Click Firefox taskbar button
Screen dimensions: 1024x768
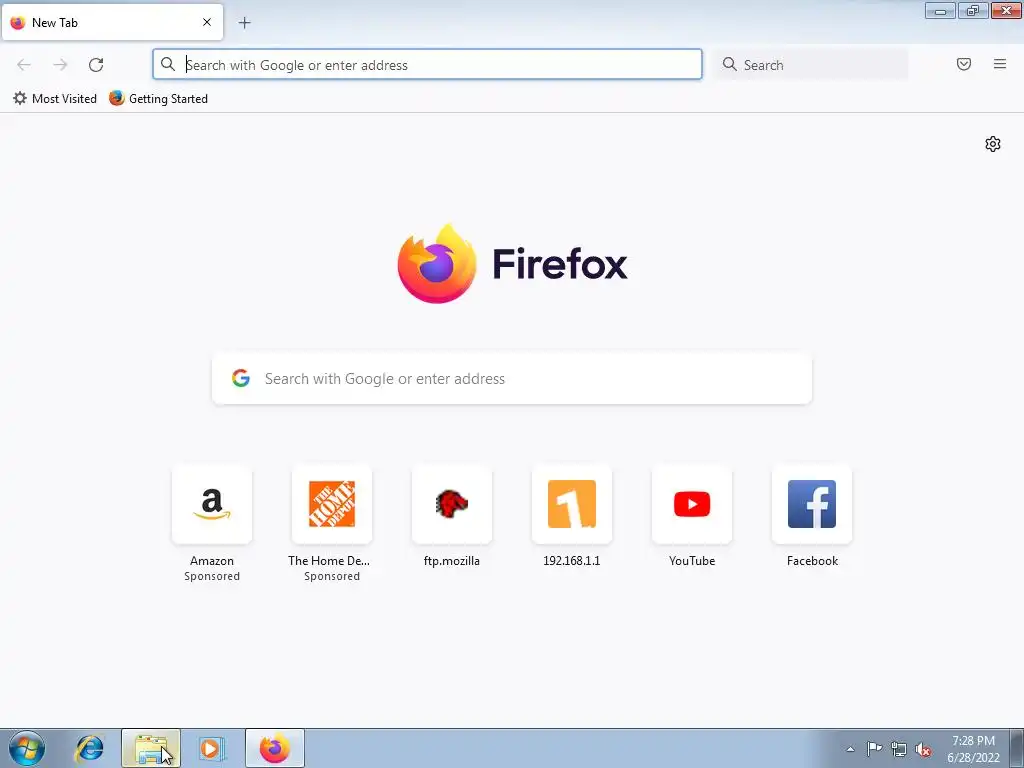pyautogui.click(x=275, y=748)
